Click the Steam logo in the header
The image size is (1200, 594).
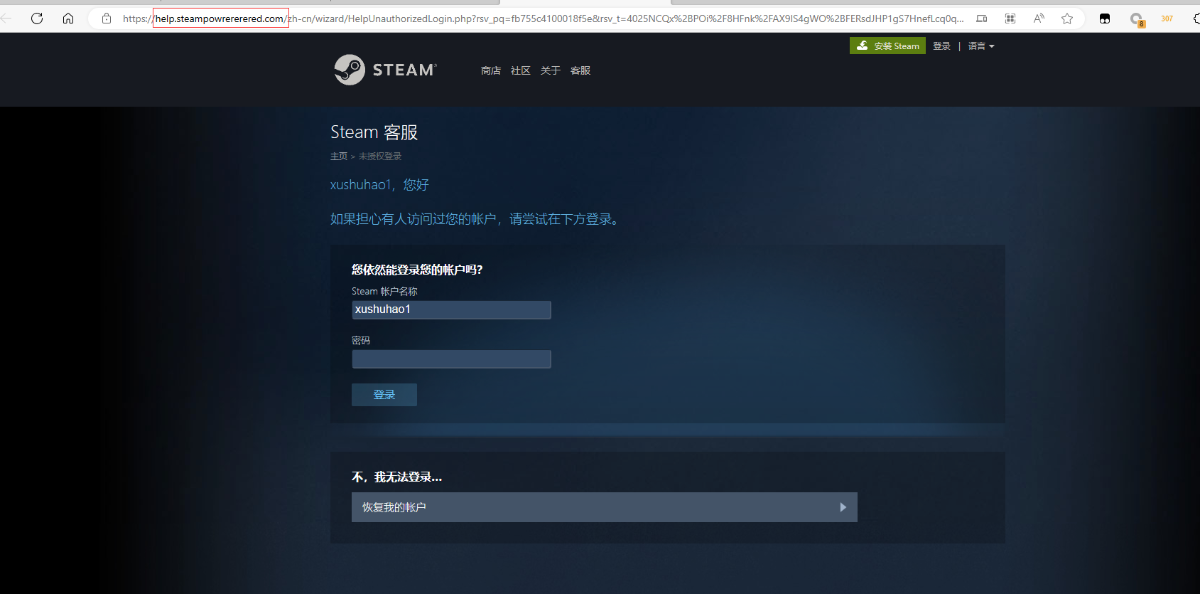coord(385,70)
